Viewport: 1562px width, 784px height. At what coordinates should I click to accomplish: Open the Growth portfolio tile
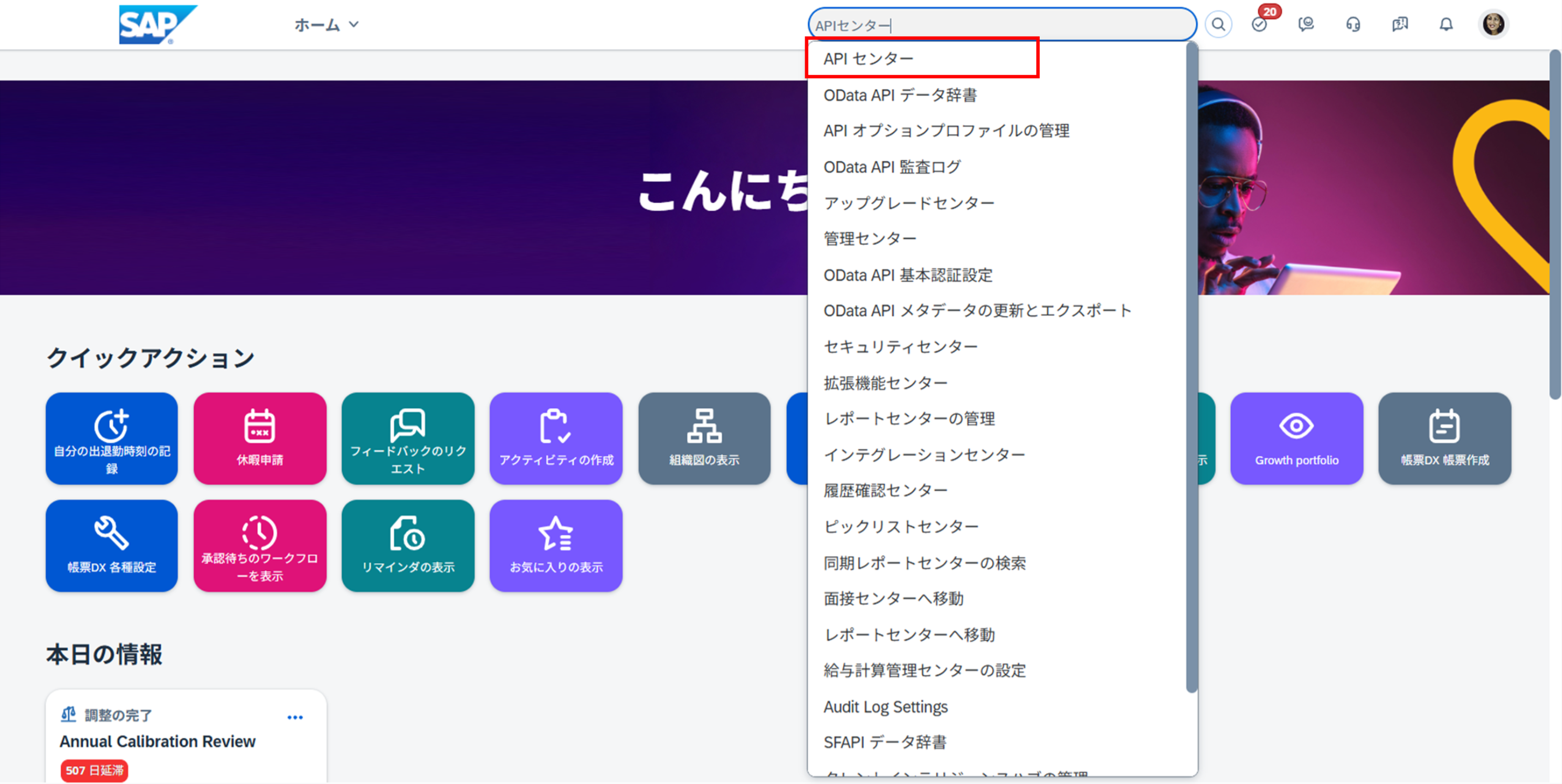pos(1296,438)
